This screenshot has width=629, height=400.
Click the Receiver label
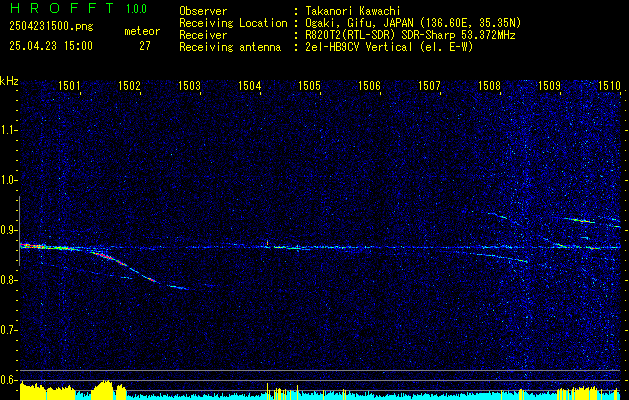click(203, 35)
